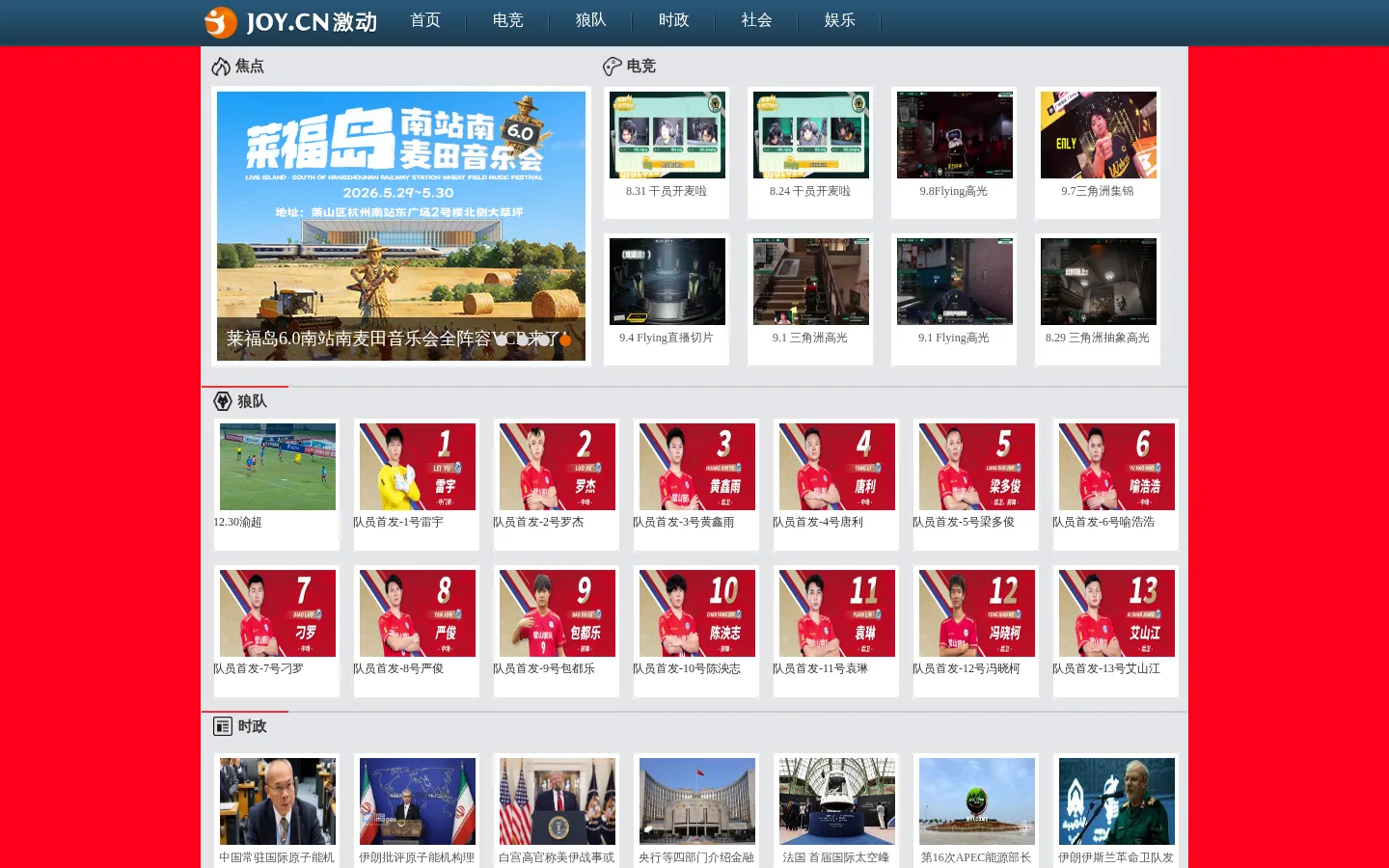This screenshot has width=1389, height=868.
Task: Click the JOY.CN 激动 logo
Action: pos(290,22)
